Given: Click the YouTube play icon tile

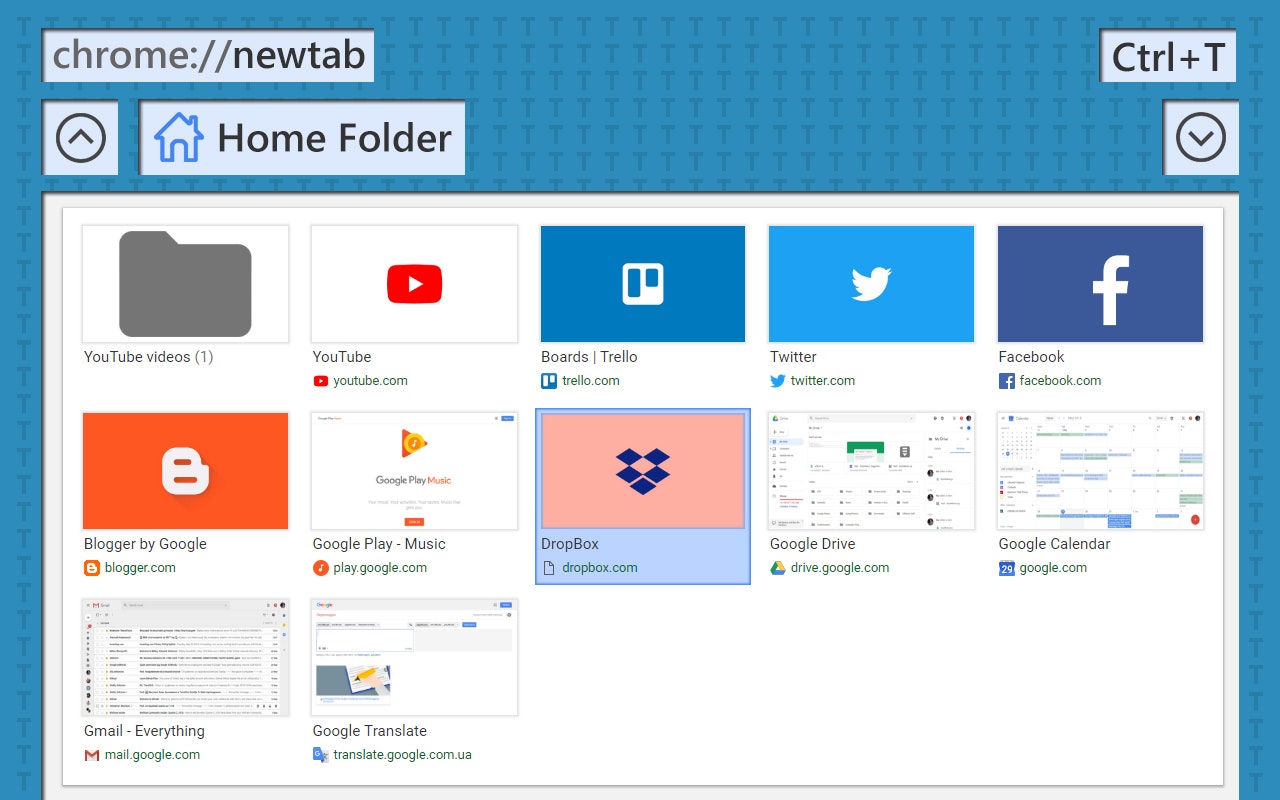Looking at the screenshot, I should point(414,283).
